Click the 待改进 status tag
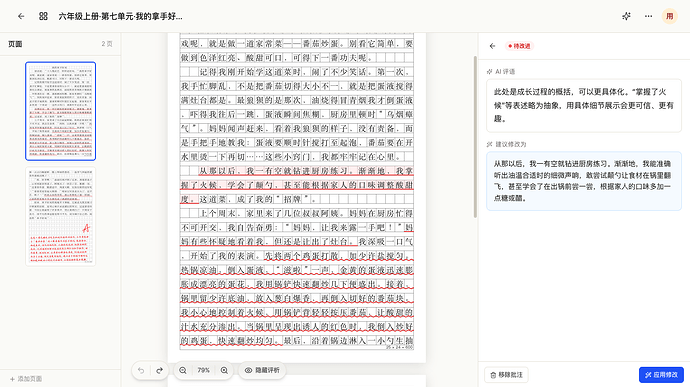Image resolution: width=690 pixels, height=387 pixels. coord(519,46)
